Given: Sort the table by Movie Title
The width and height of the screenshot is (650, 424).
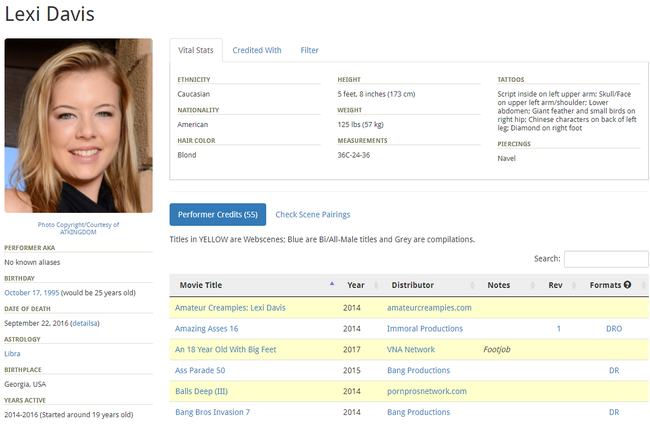Looking at the screenshot, I should coord(257,285).
